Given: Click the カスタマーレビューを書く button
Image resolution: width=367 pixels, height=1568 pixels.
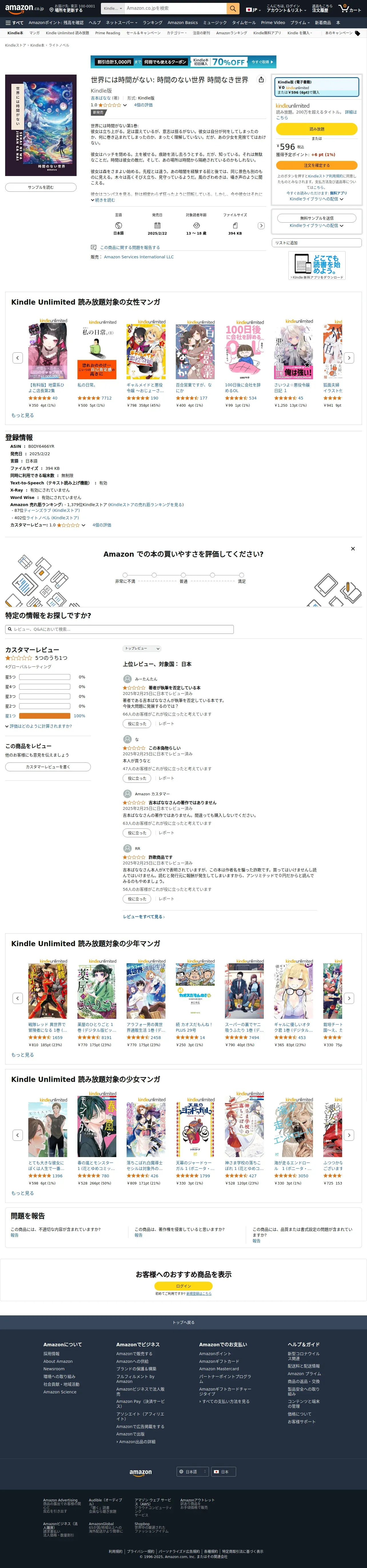Looking at the screenshot, I should 48,767.
